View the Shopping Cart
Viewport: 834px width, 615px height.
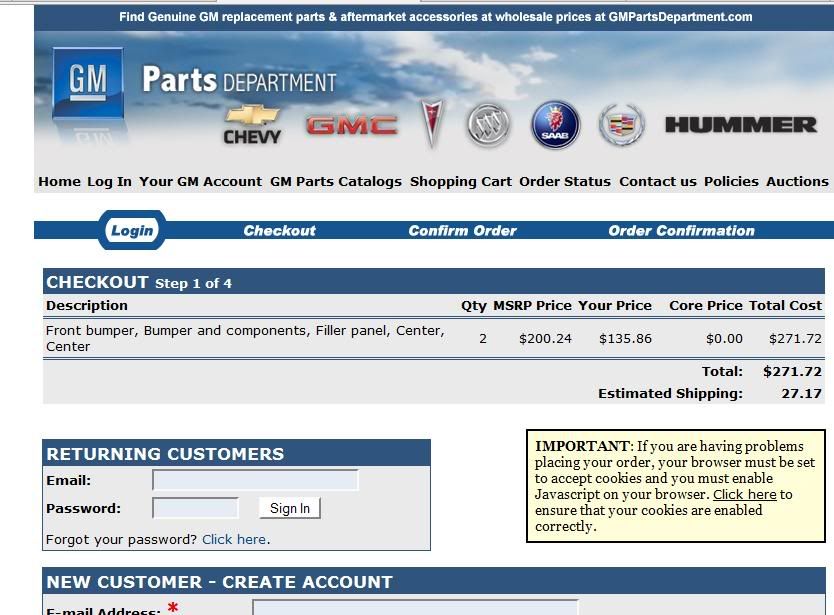click(x=461, y=181)
